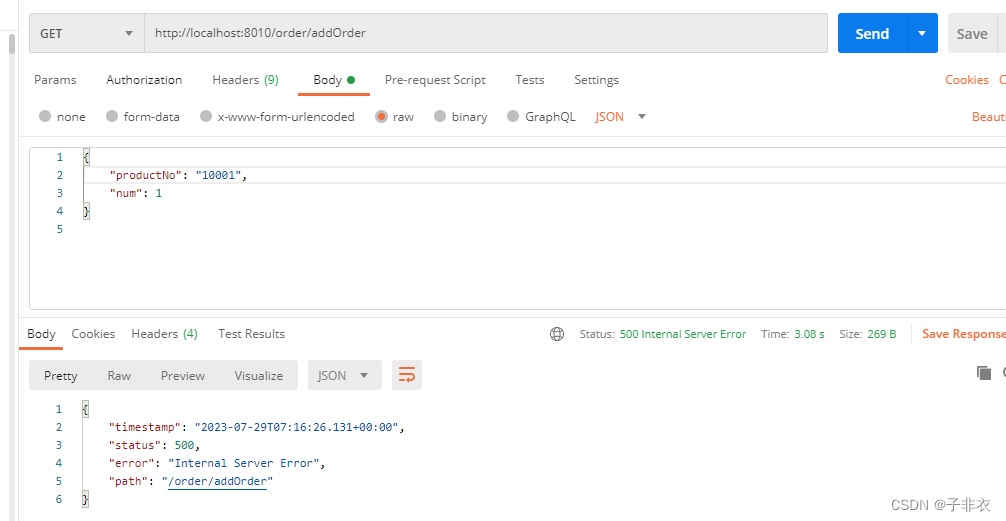The height and width of the screenshot is (521, 1006).
Task: Select the none body type
Action: click(62, 117)
